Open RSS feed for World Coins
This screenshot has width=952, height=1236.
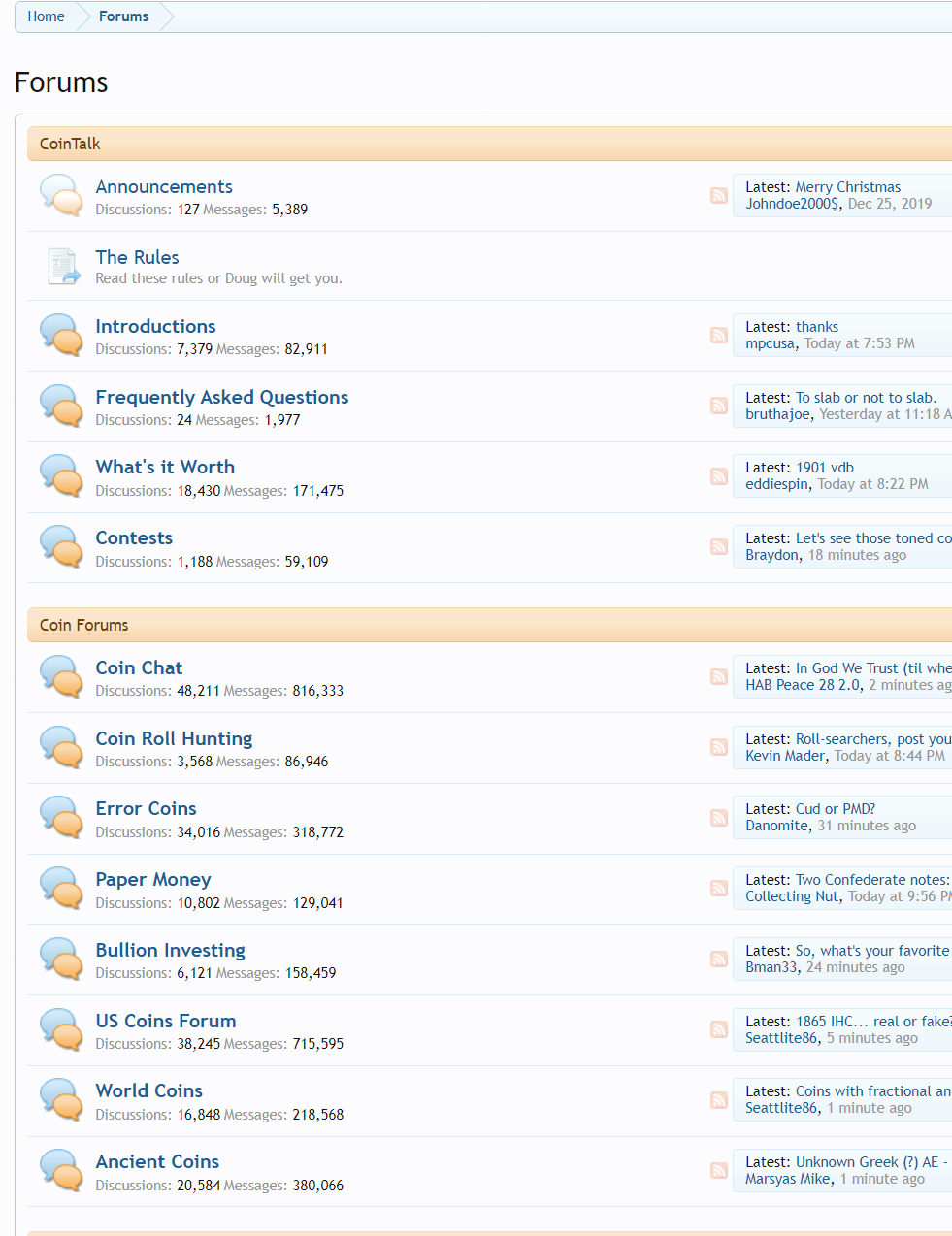point(719,1100)
